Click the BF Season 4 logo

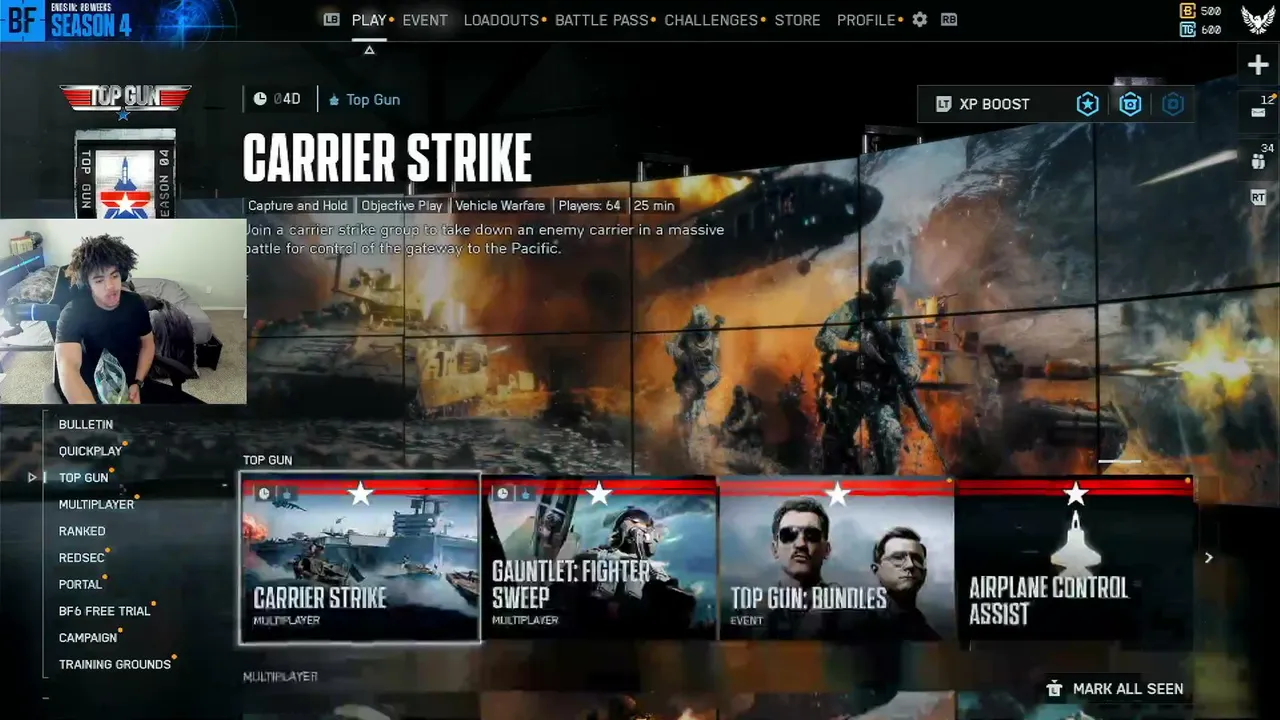(68, 20)
